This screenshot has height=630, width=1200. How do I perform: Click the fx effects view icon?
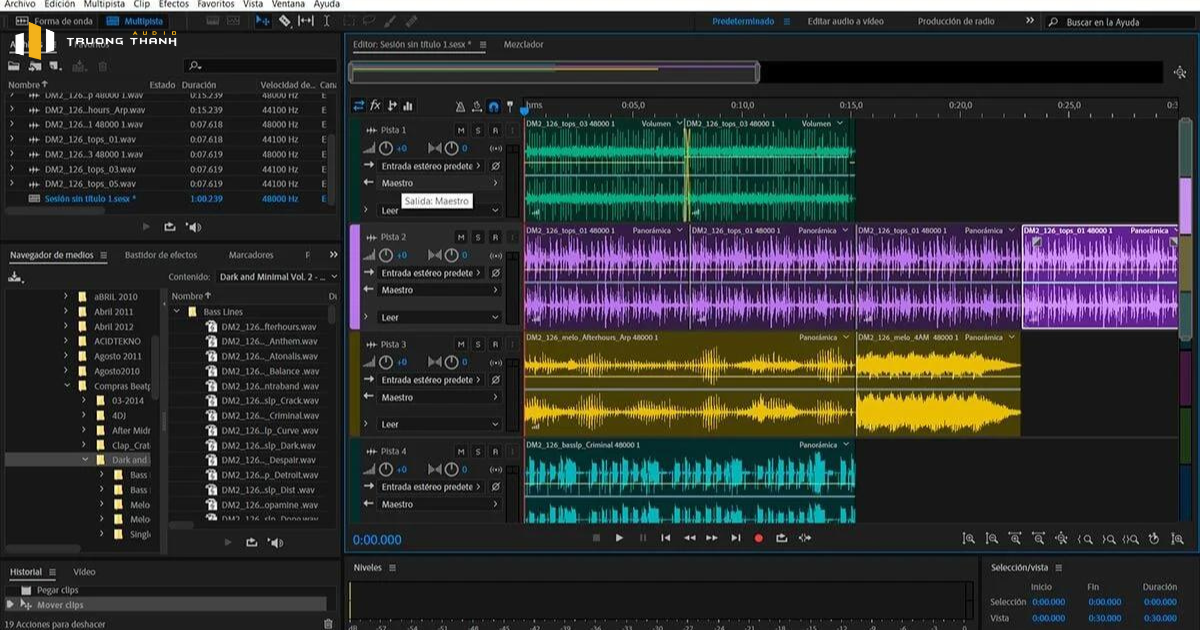(x=376, y=105)
